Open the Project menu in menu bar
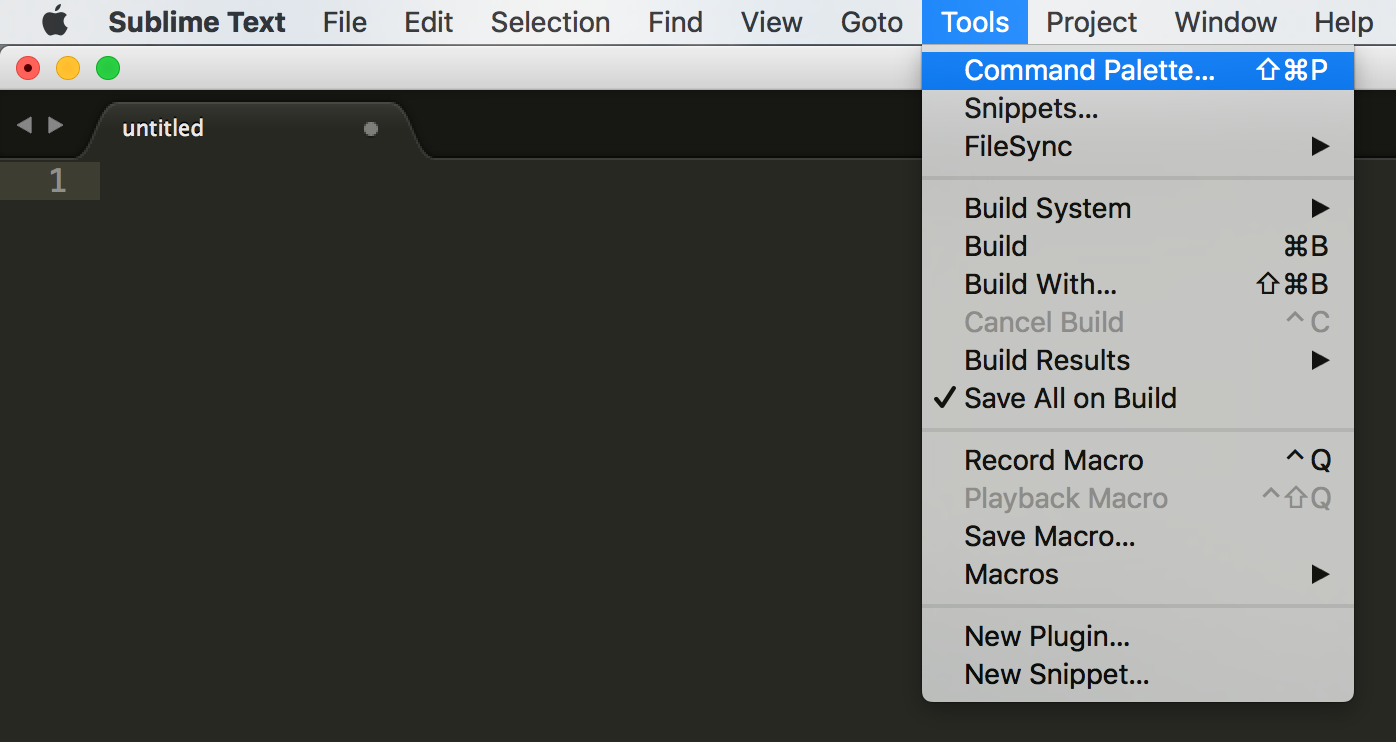 click(1091, 22)
